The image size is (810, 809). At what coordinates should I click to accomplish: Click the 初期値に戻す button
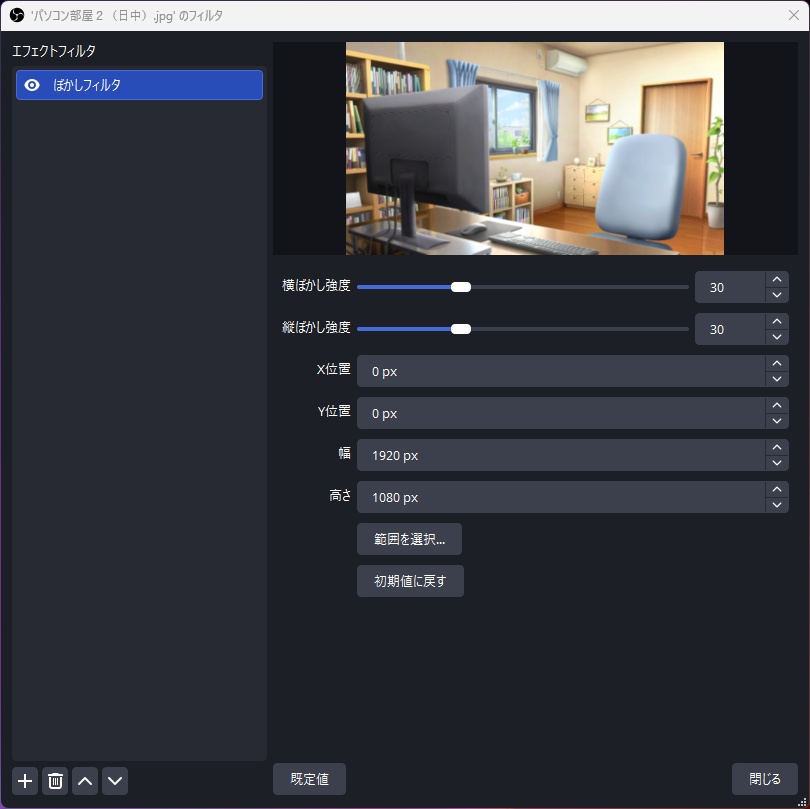coord(410,581)
